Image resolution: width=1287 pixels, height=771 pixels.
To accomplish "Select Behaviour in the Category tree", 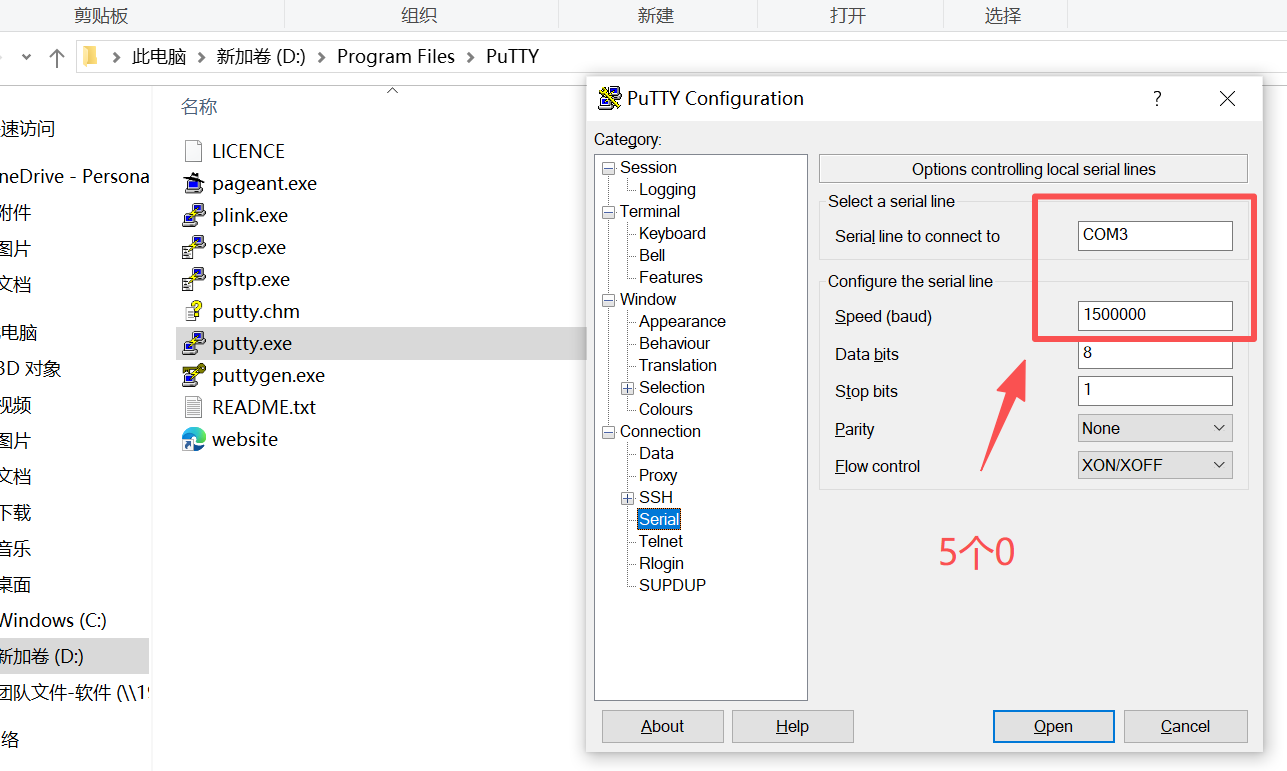I will 675,343.
